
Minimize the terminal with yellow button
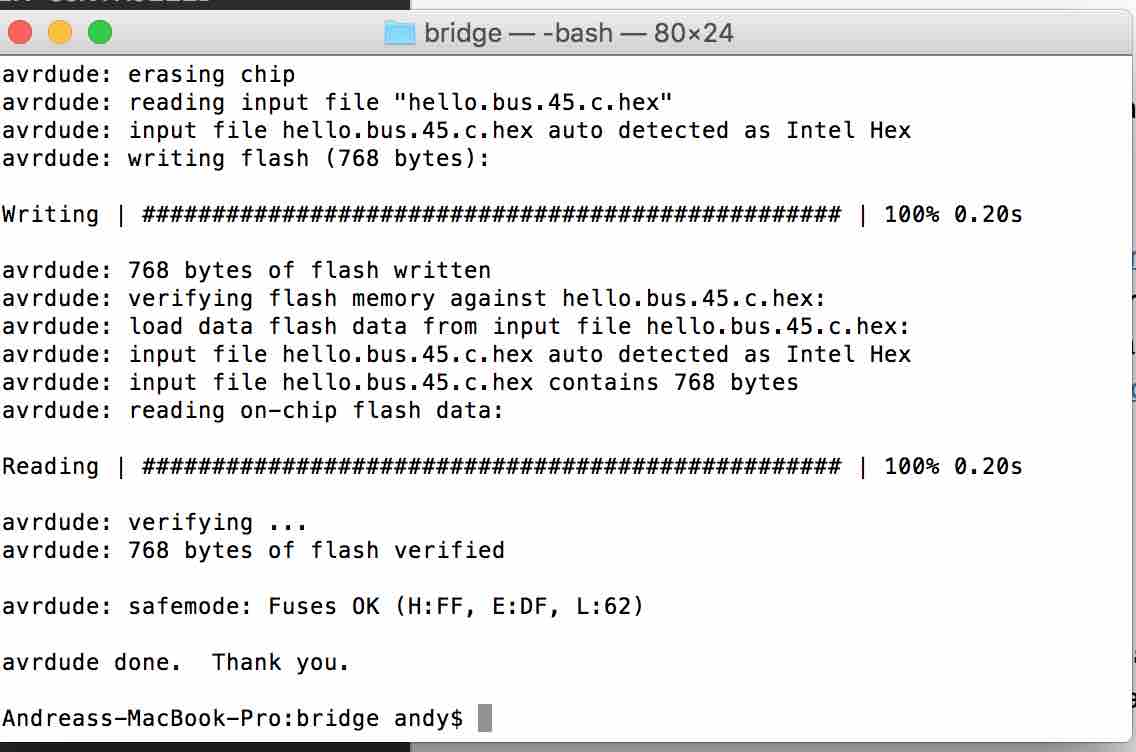click(x=59, y=33)
